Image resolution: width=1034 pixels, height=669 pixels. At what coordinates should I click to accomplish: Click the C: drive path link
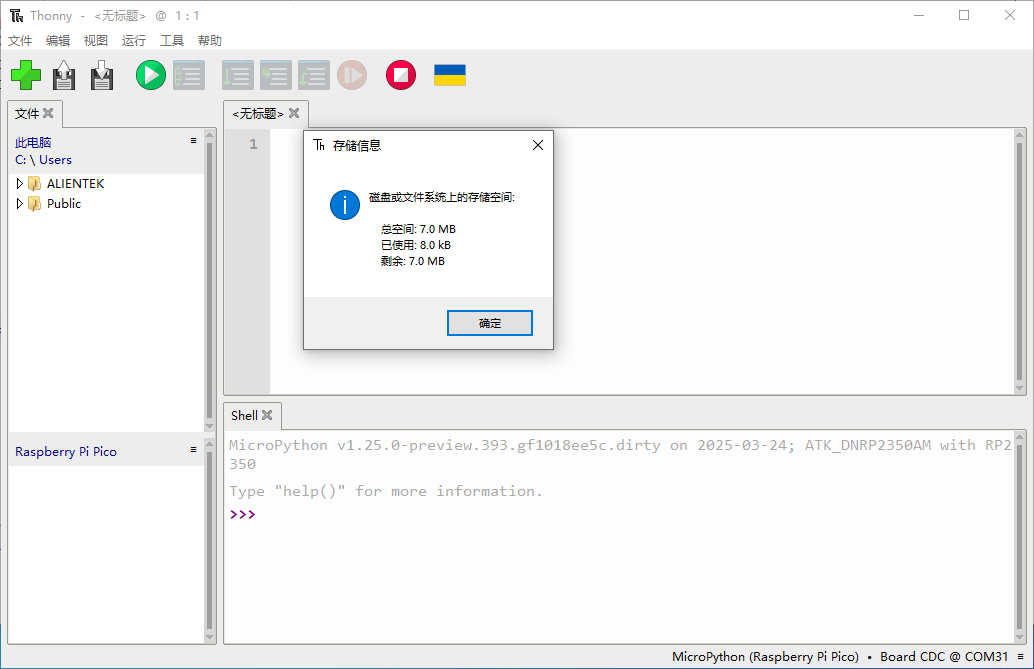coord(20,160)
